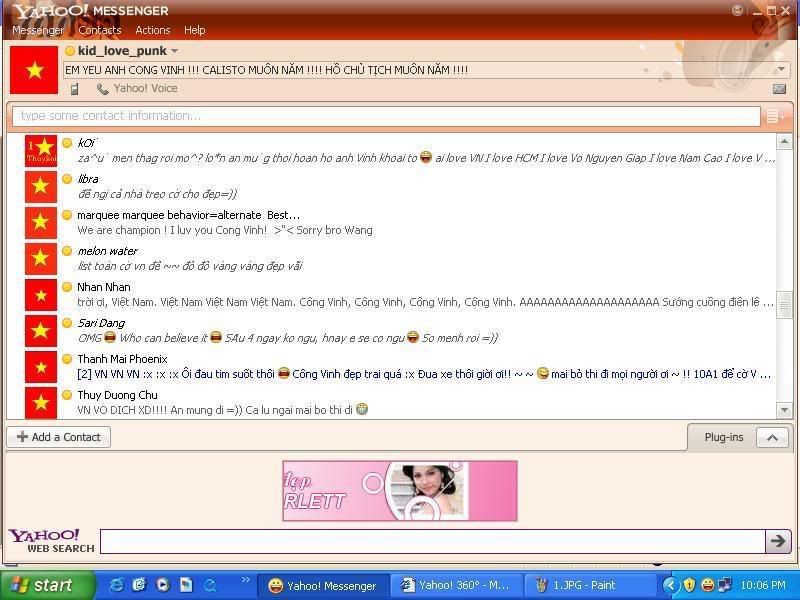Open the Actions menu

tap(153, 30)
